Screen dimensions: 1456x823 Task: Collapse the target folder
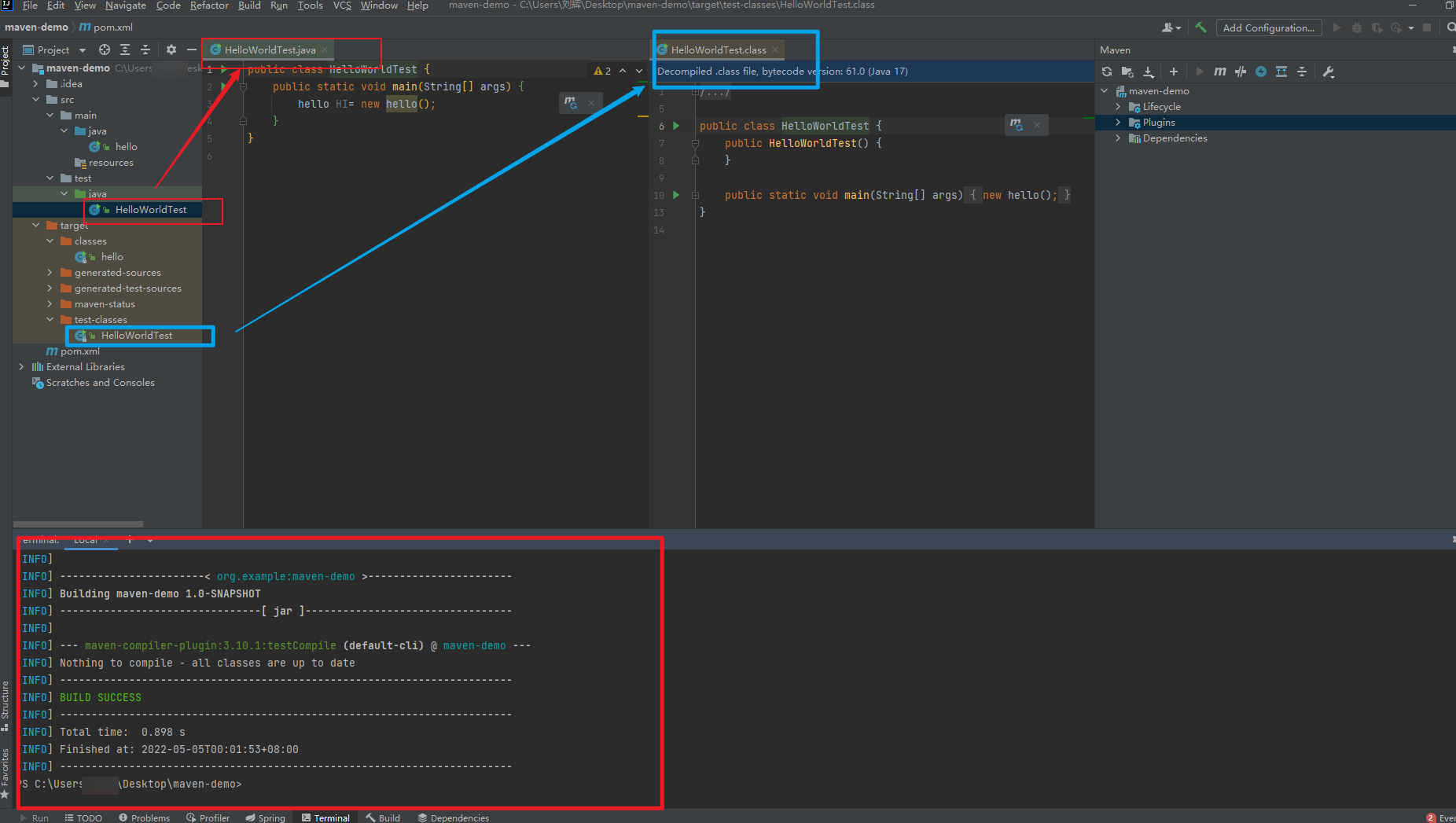point(35,226)
